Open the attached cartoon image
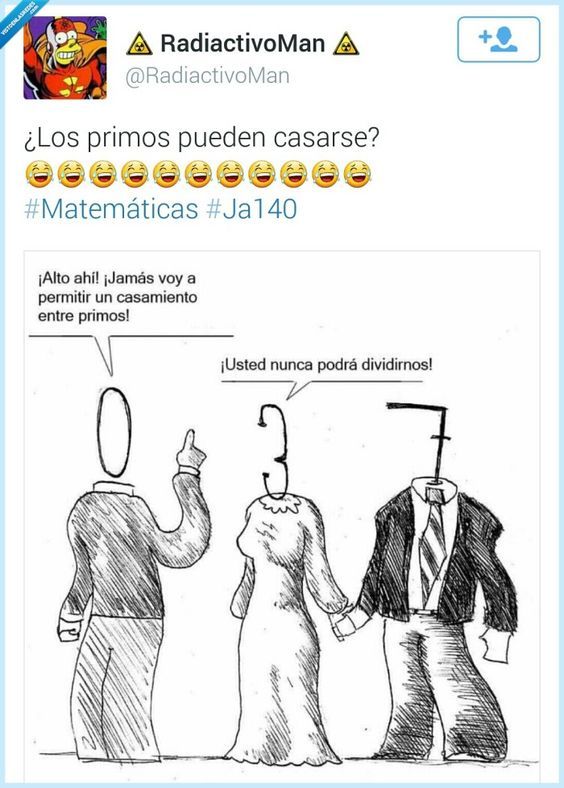The height and width of the screenshot is (788, 564). [282, 516]
